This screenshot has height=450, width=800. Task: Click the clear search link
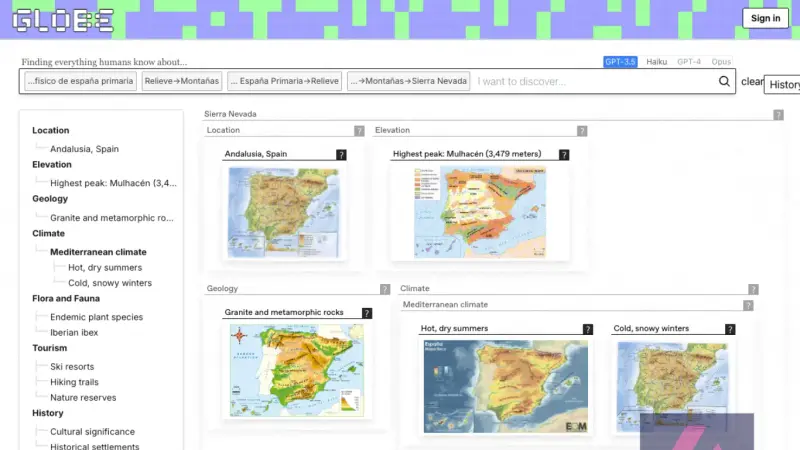[752, 82]
